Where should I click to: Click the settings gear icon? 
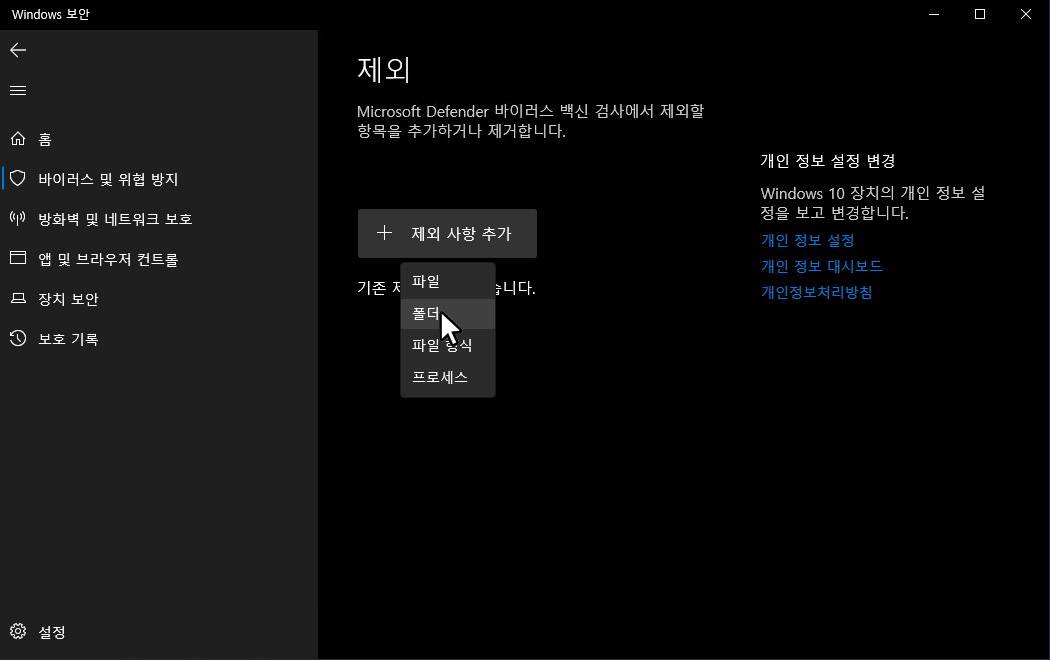point(18,632)
